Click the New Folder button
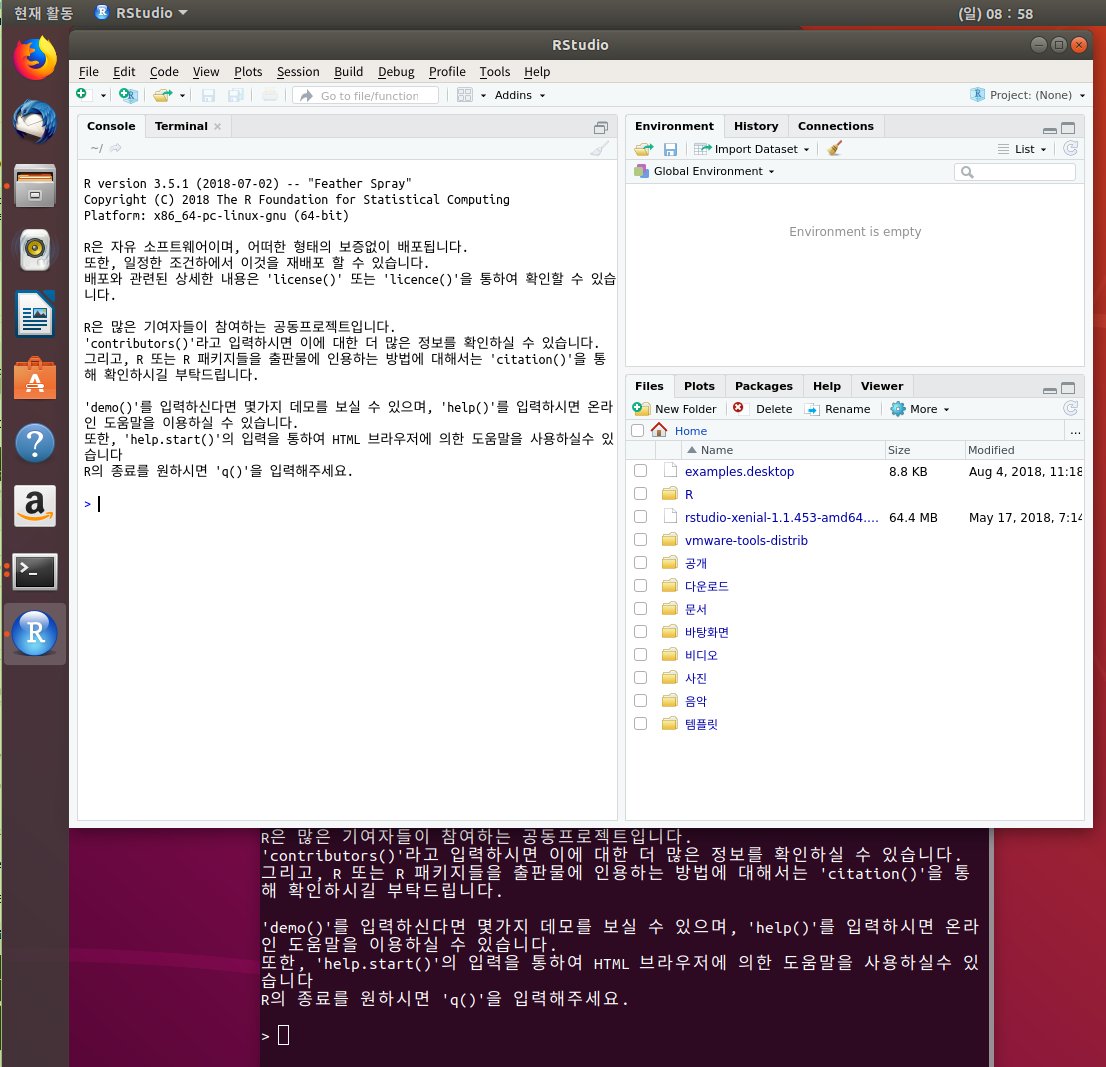The image size is (1106, 1067). (674, 409)
